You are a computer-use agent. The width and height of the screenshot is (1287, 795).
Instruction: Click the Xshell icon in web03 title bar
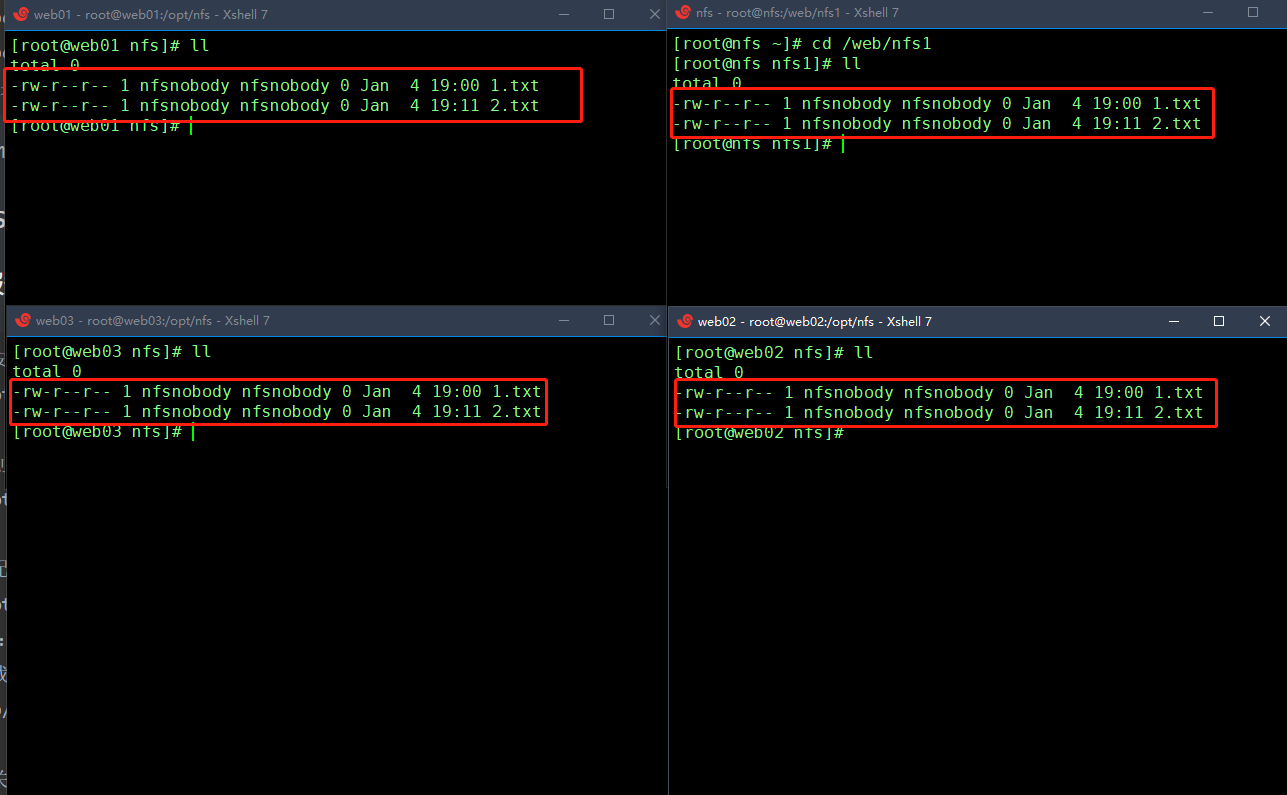point(21,321)
